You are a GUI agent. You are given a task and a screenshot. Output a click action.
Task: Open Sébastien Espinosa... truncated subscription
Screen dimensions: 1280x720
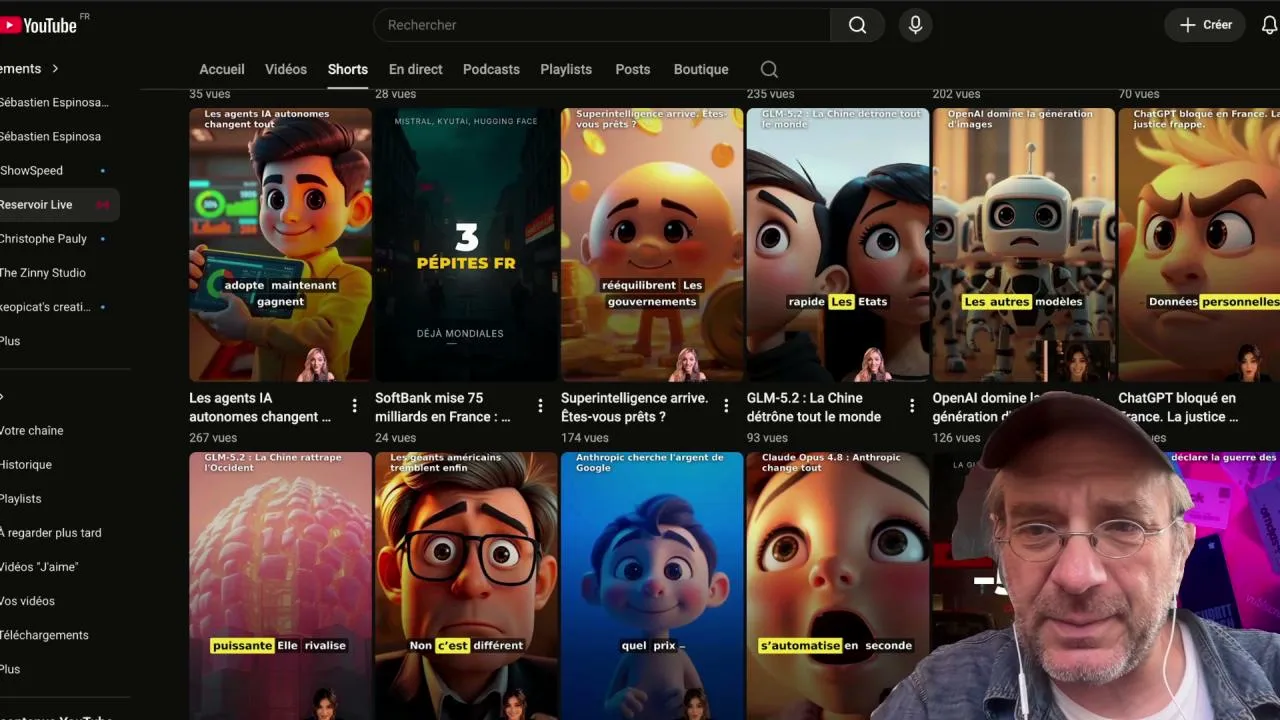click(55, 102)
